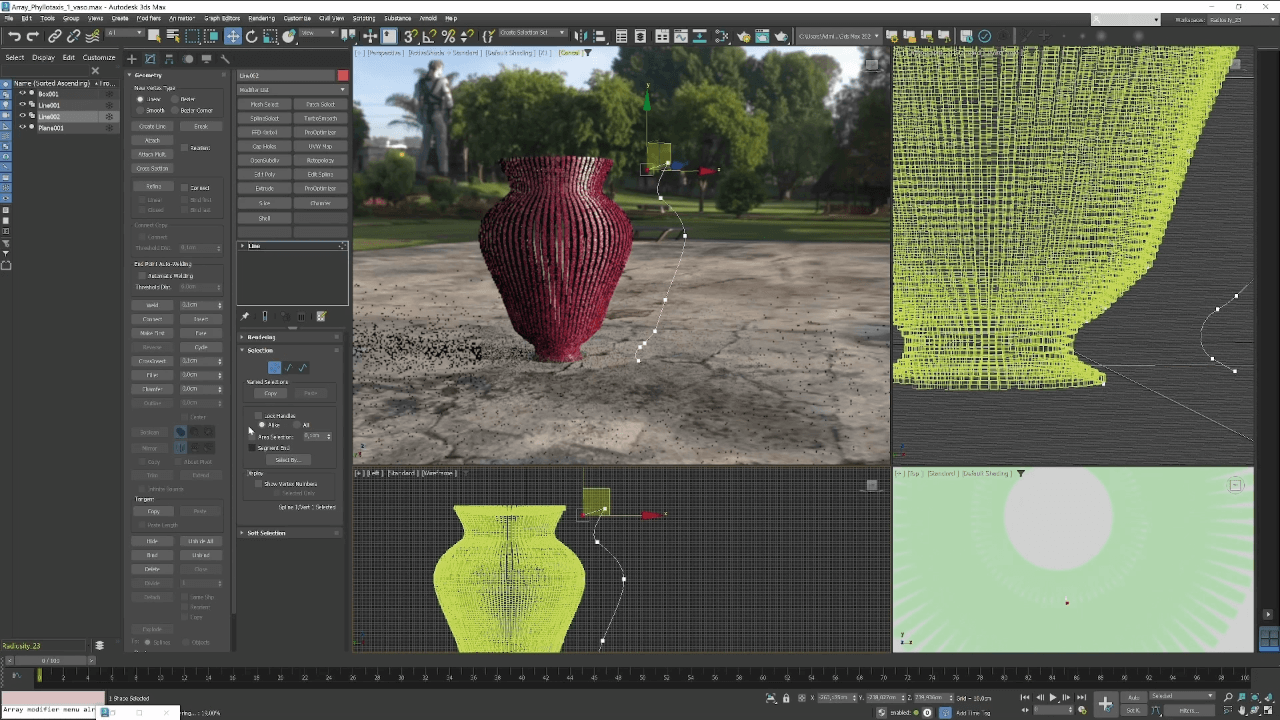Click the Redo arrow icon
The image size is (1280, 720).
pyautogui.click(x=33, y=36)
